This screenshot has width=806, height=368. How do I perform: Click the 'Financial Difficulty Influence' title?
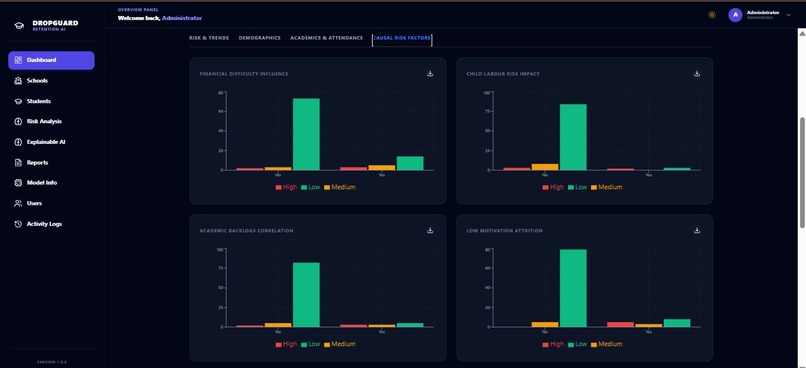tap(244, 74)
